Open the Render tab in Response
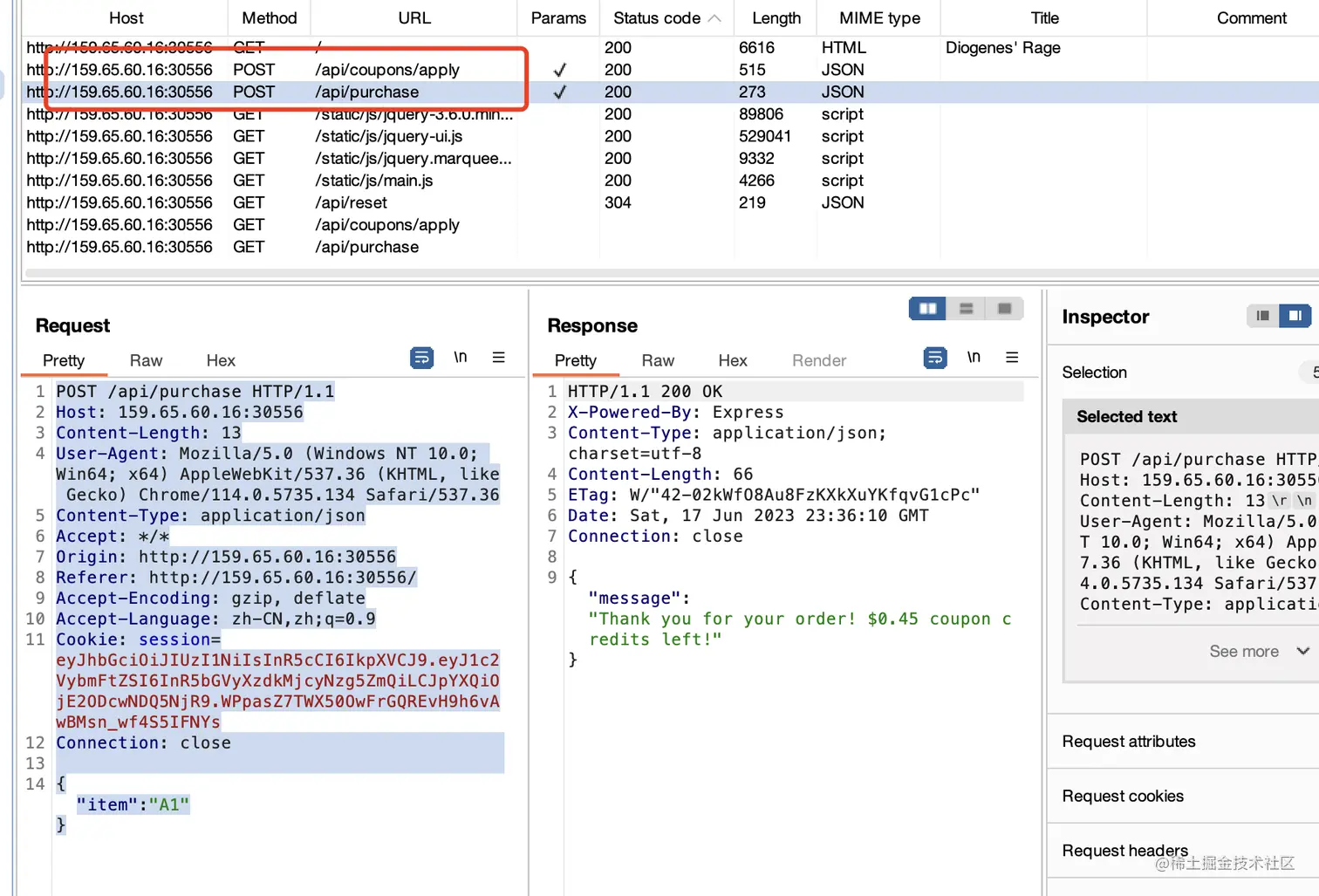The width and height of the screenshot is (1319, 896). point(819,361)
